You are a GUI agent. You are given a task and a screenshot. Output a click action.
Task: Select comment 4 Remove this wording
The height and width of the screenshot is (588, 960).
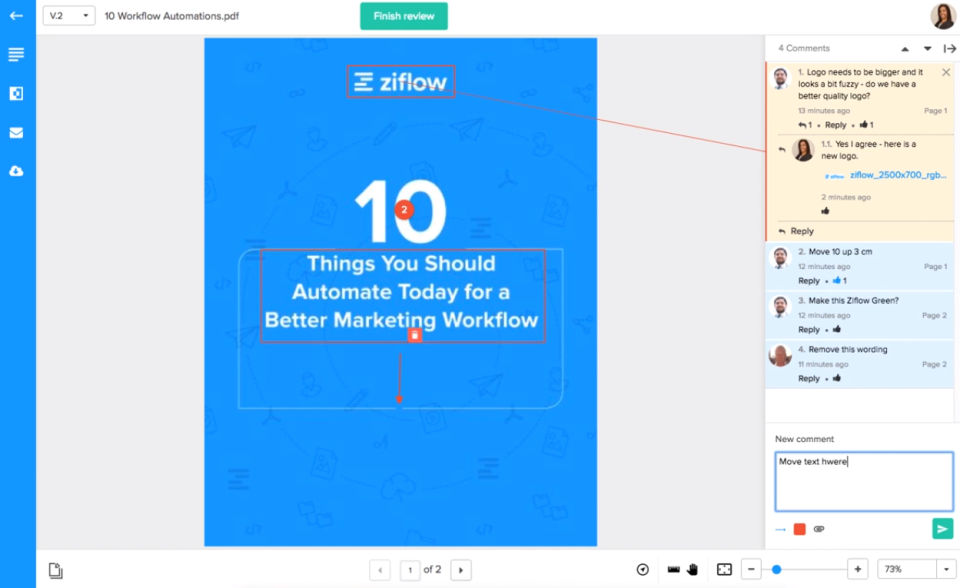click(860, 364)
